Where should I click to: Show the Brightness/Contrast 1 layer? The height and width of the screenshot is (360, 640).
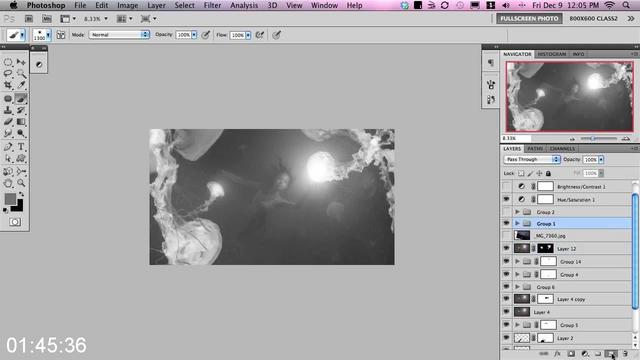tap(507, 187)
